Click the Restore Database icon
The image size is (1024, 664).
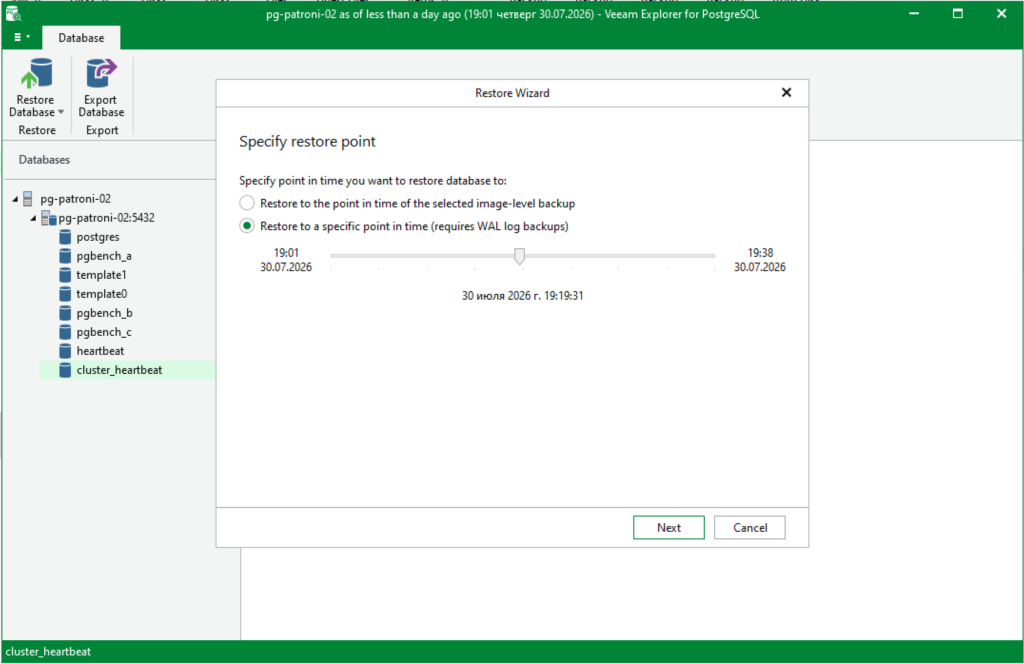(37, 73)
